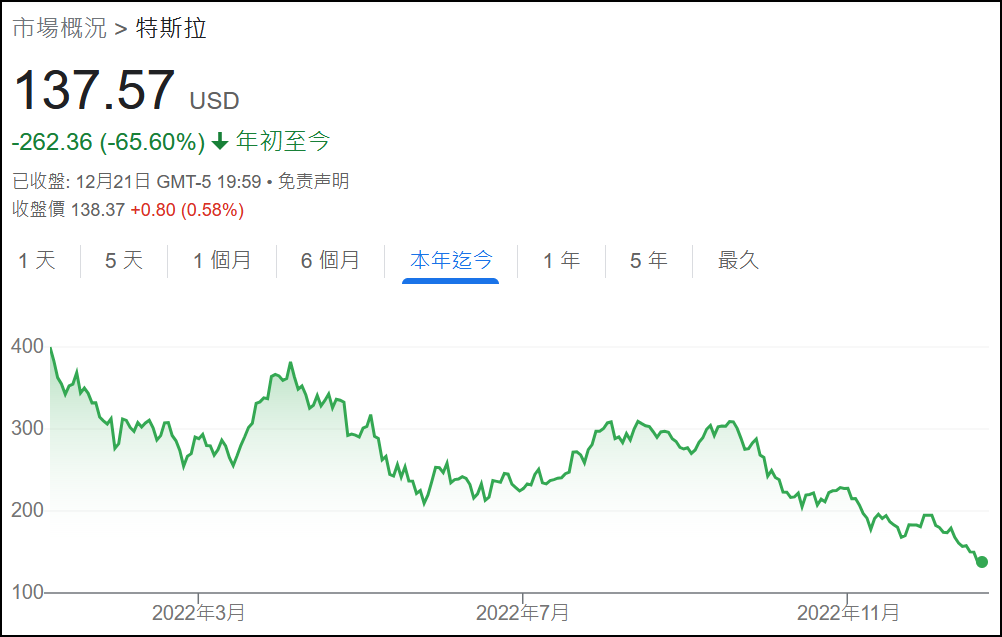Select the 1個月 chart period
The width and height of the screenshot is (1002, 637).
point(222,259)
